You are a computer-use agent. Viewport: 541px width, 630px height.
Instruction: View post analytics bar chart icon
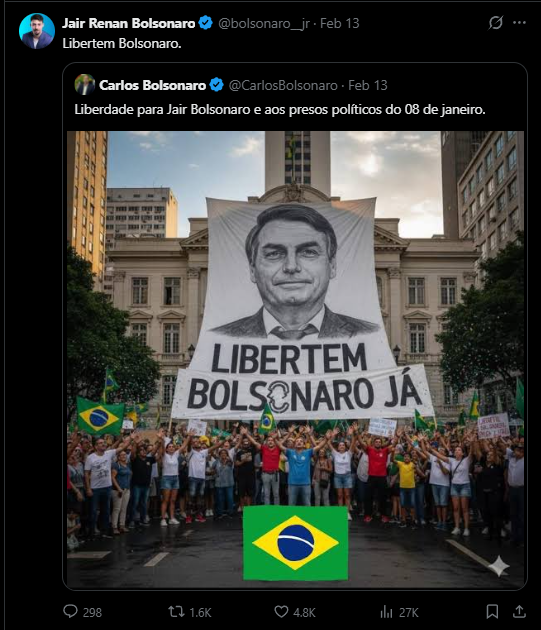click(386, 612)
